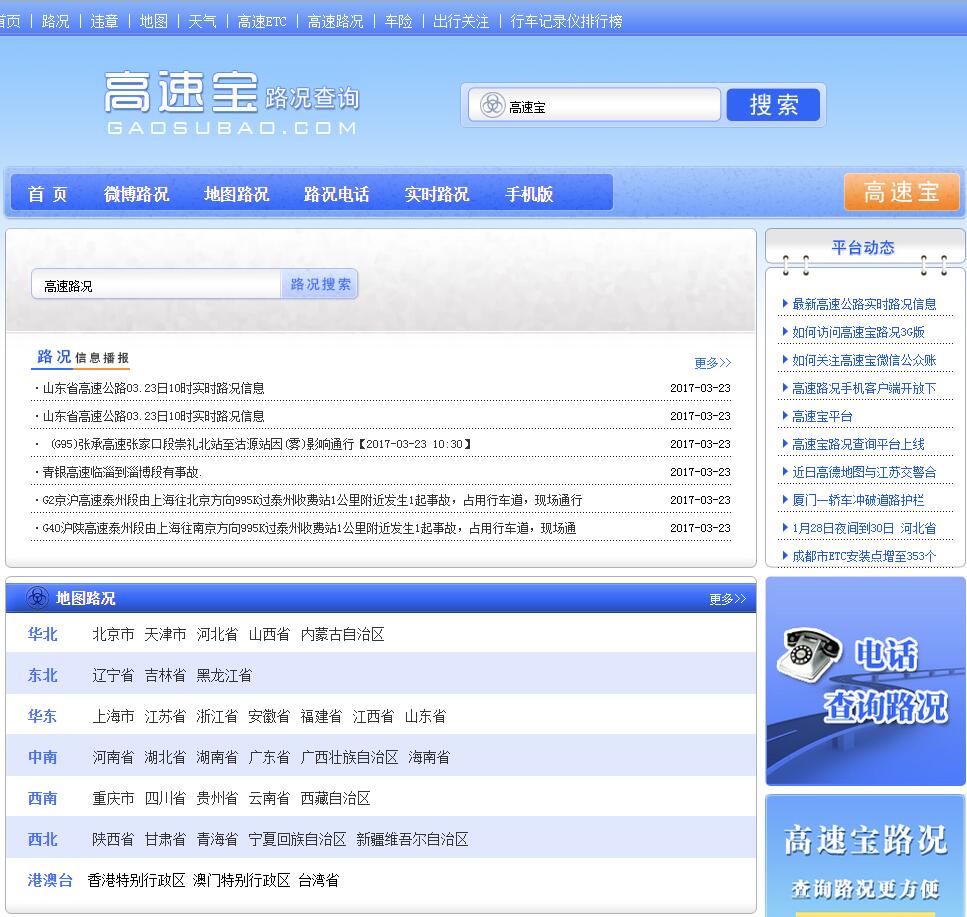Open the 微博路况 navigation tab

coord(137,194)
